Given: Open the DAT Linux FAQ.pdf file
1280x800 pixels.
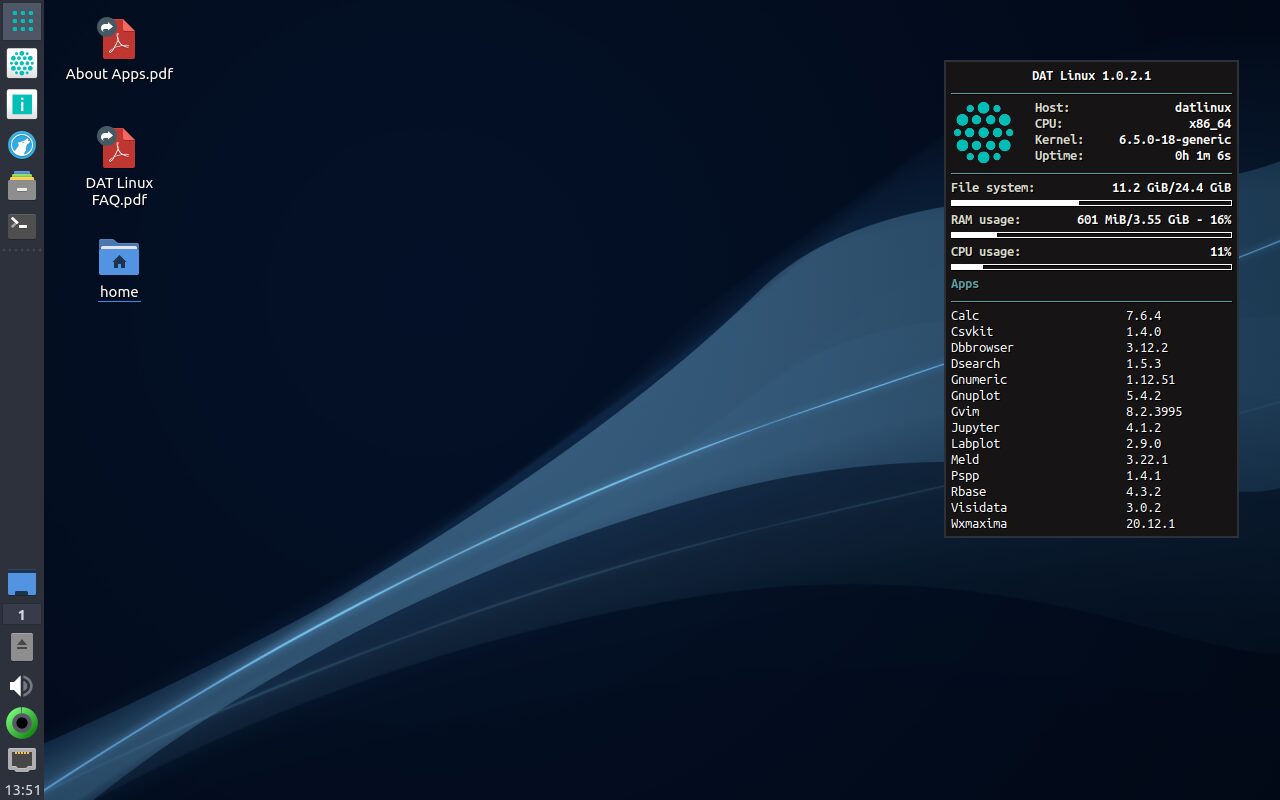Looking at the screenshot, I should click(x=119, y=150).
